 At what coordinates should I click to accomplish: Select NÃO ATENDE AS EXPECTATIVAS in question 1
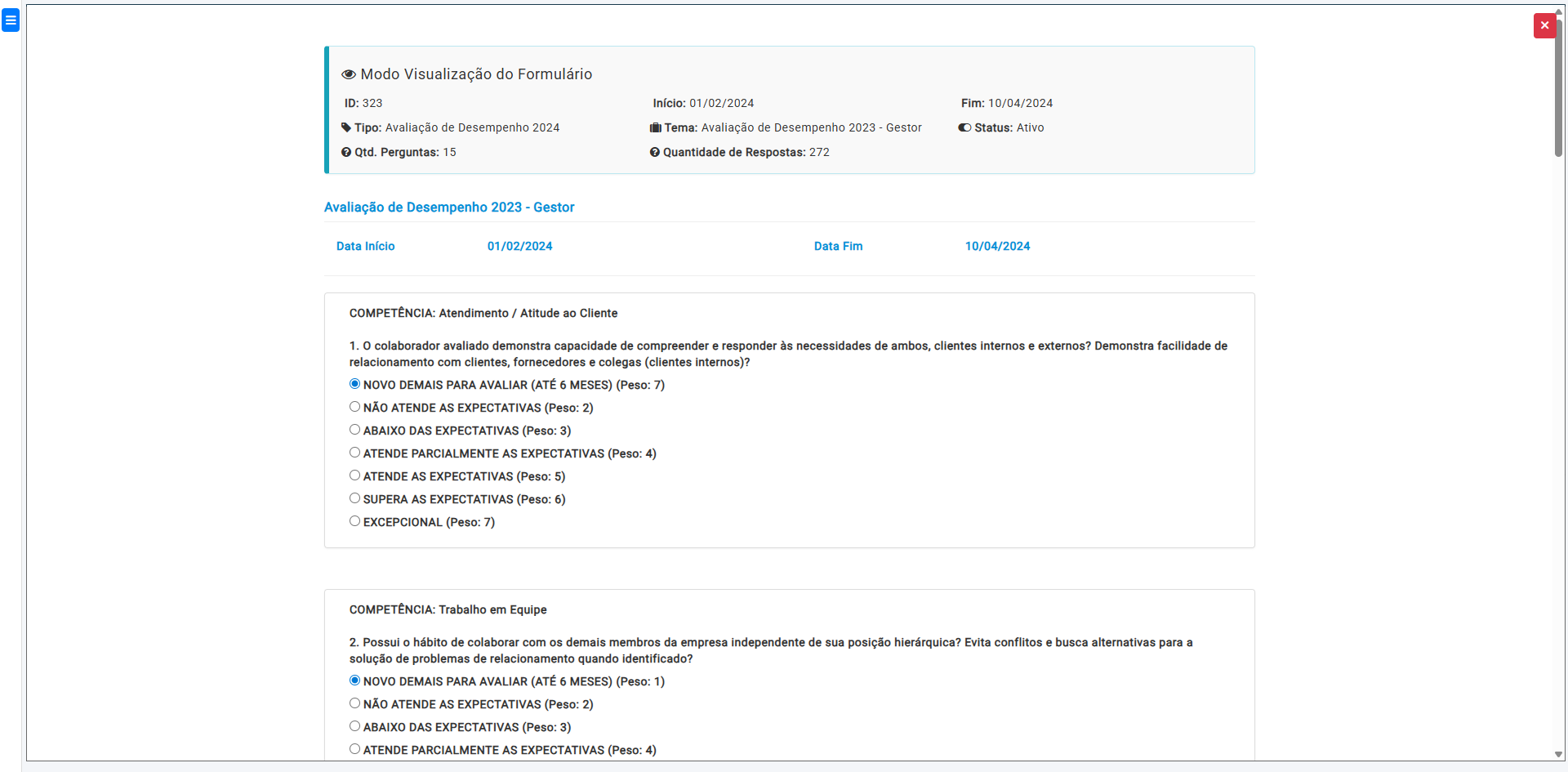tap(355, 407)
